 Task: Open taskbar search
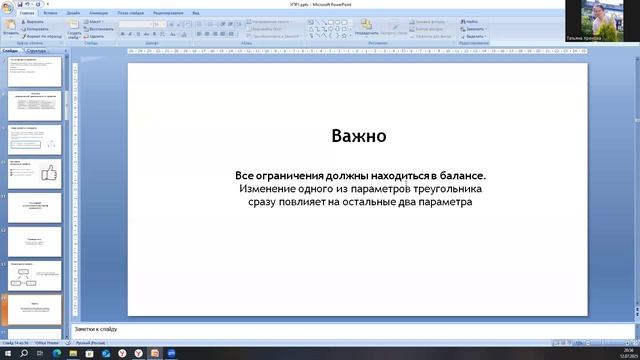pyautogui.click(x=24, y=353)
